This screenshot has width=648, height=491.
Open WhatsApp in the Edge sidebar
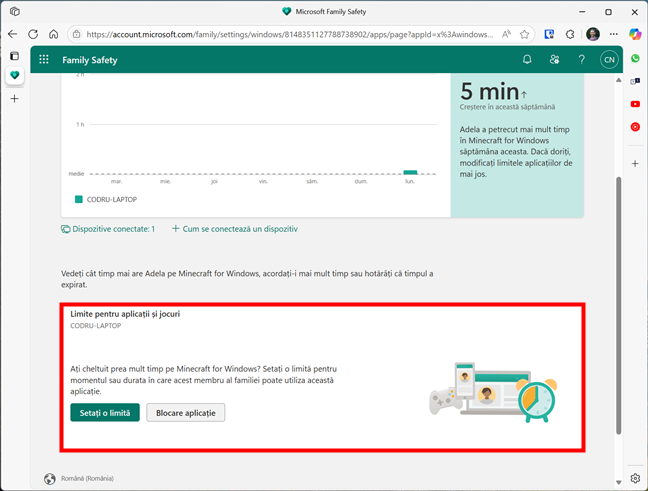click(x=635, y=59)
